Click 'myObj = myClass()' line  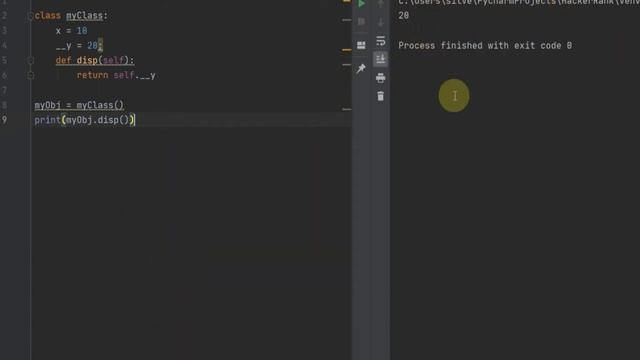[x=79, y=105]
